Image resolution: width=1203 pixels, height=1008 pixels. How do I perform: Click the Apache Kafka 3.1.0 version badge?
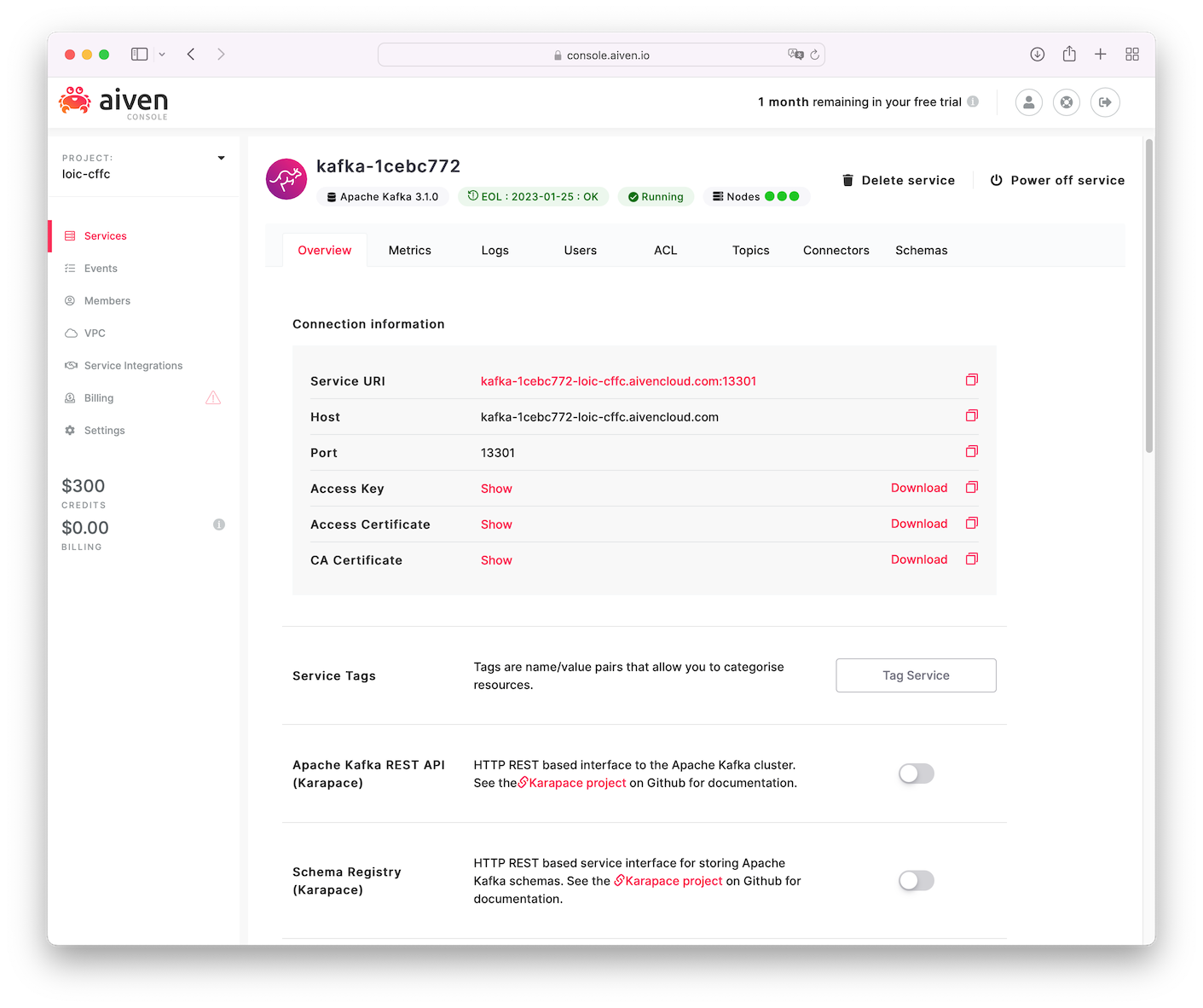click(383, 197)
